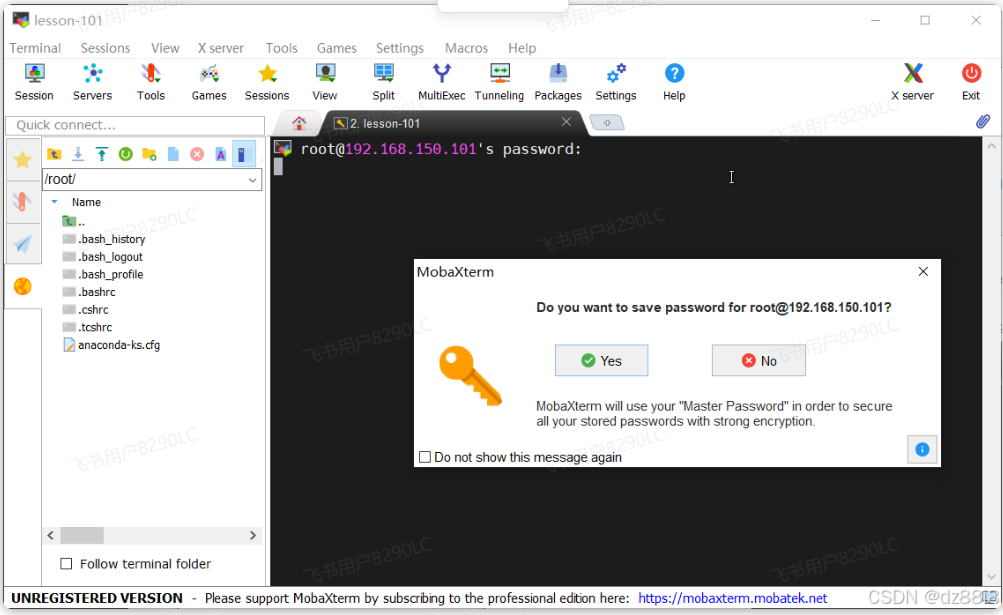Screen dimensions: 1003x615
Task: Click the Quick connect input field
Action: click(x=135, y=125)
